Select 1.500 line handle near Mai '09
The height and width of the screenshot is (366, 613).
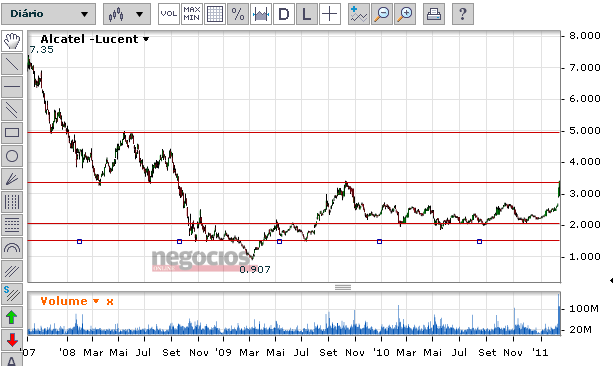click(279, 242)
